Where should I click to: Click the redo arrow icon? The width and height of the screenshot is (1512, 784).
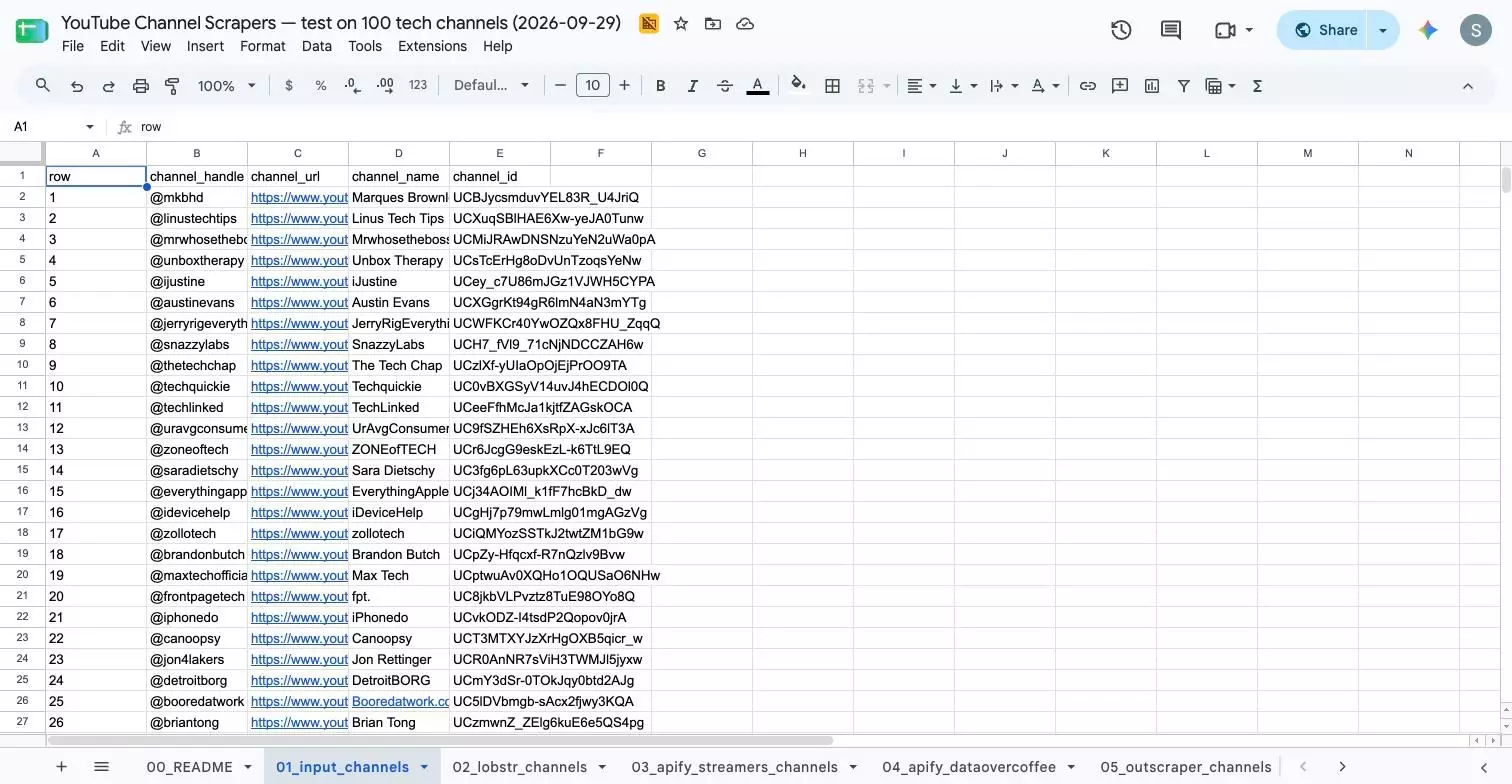point(109,86)
